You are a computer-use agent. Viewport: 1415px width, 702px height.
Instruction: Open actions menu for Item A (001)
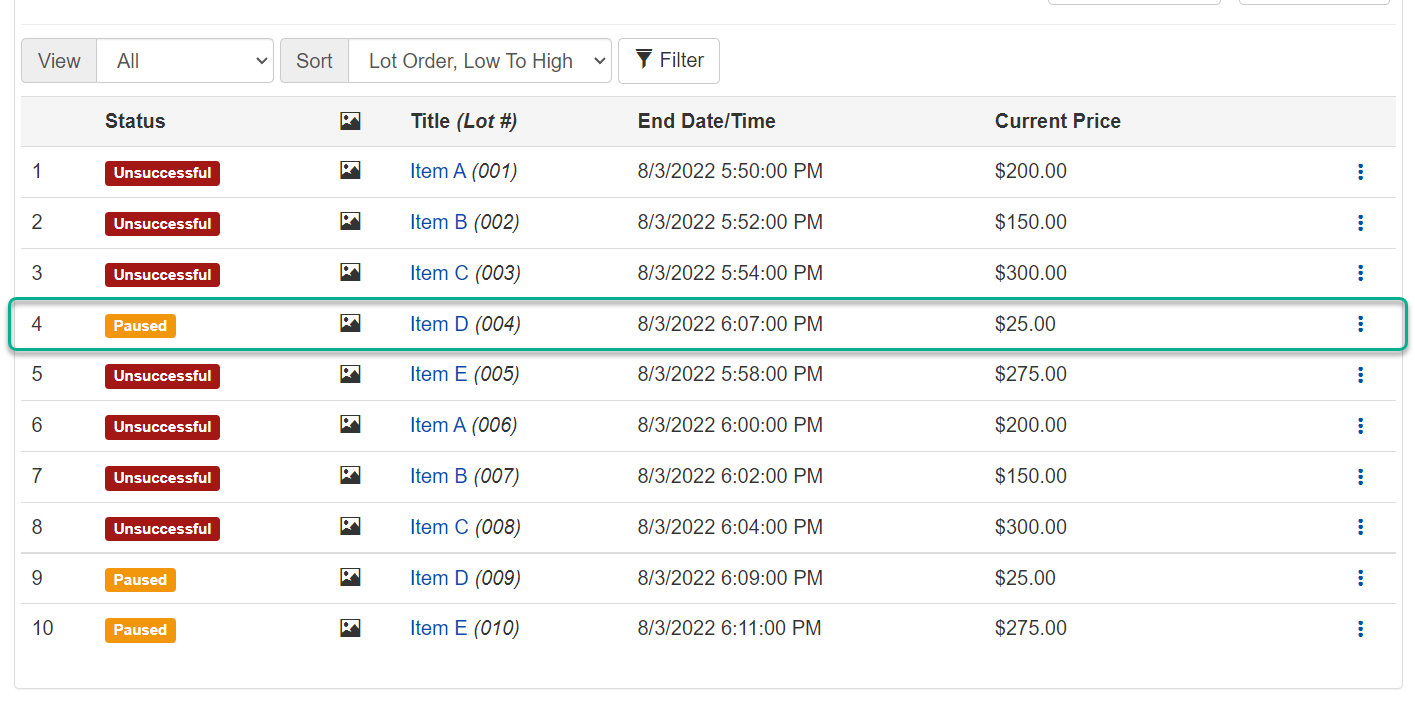[x=1360, y=172]
